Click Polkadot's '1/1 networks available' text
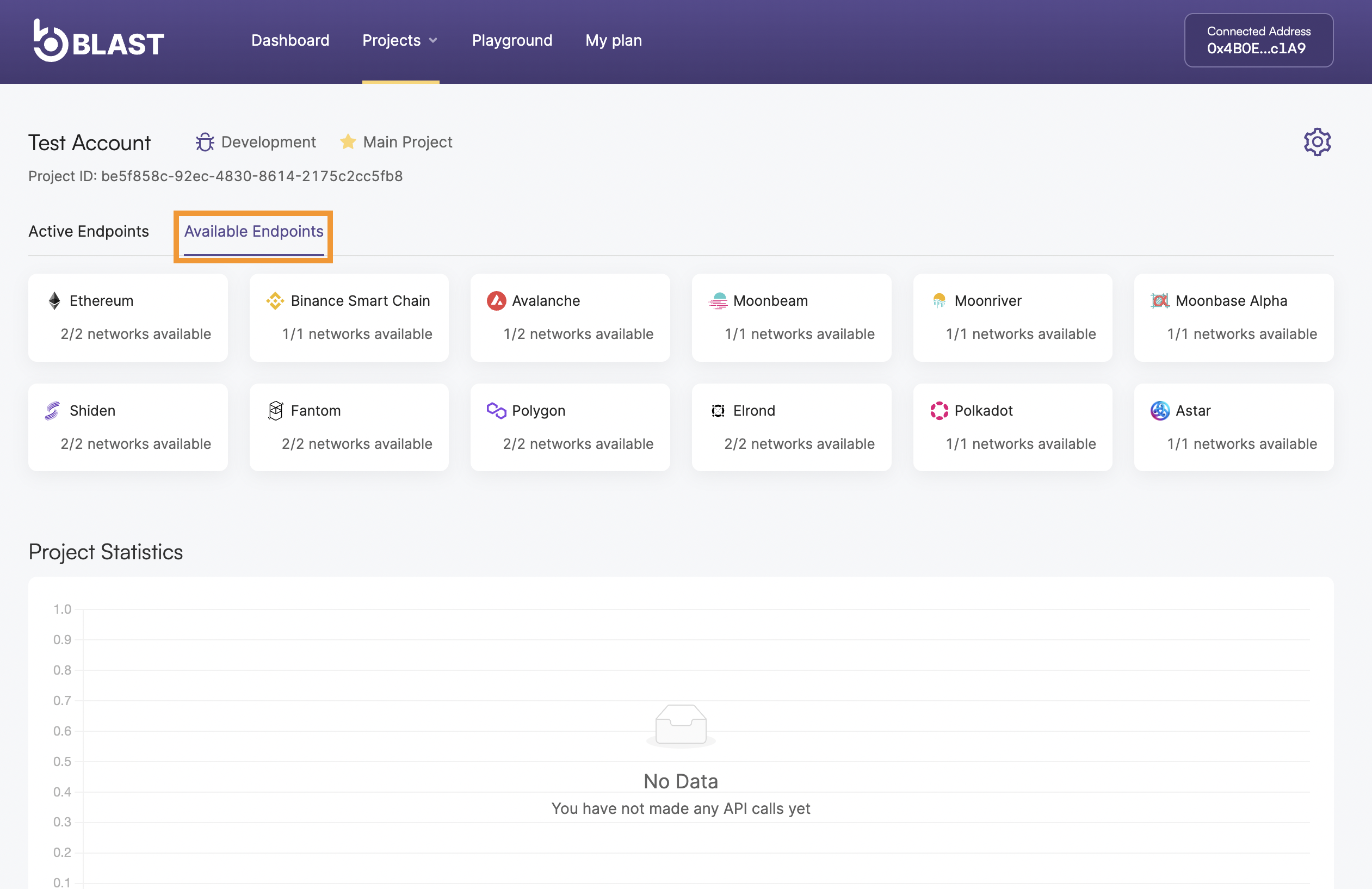Viewport: 1372px width, 889px height. [x=1021, y=444]
